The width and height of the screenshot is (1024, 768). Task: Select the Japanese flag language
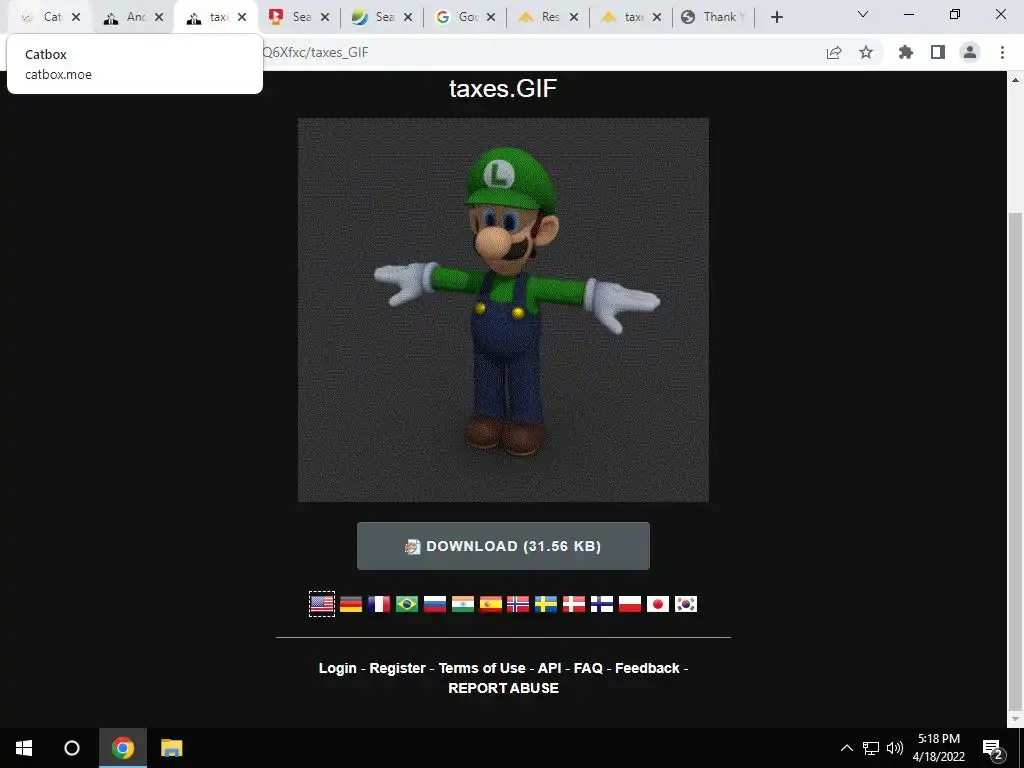click(x=658, y=604)
